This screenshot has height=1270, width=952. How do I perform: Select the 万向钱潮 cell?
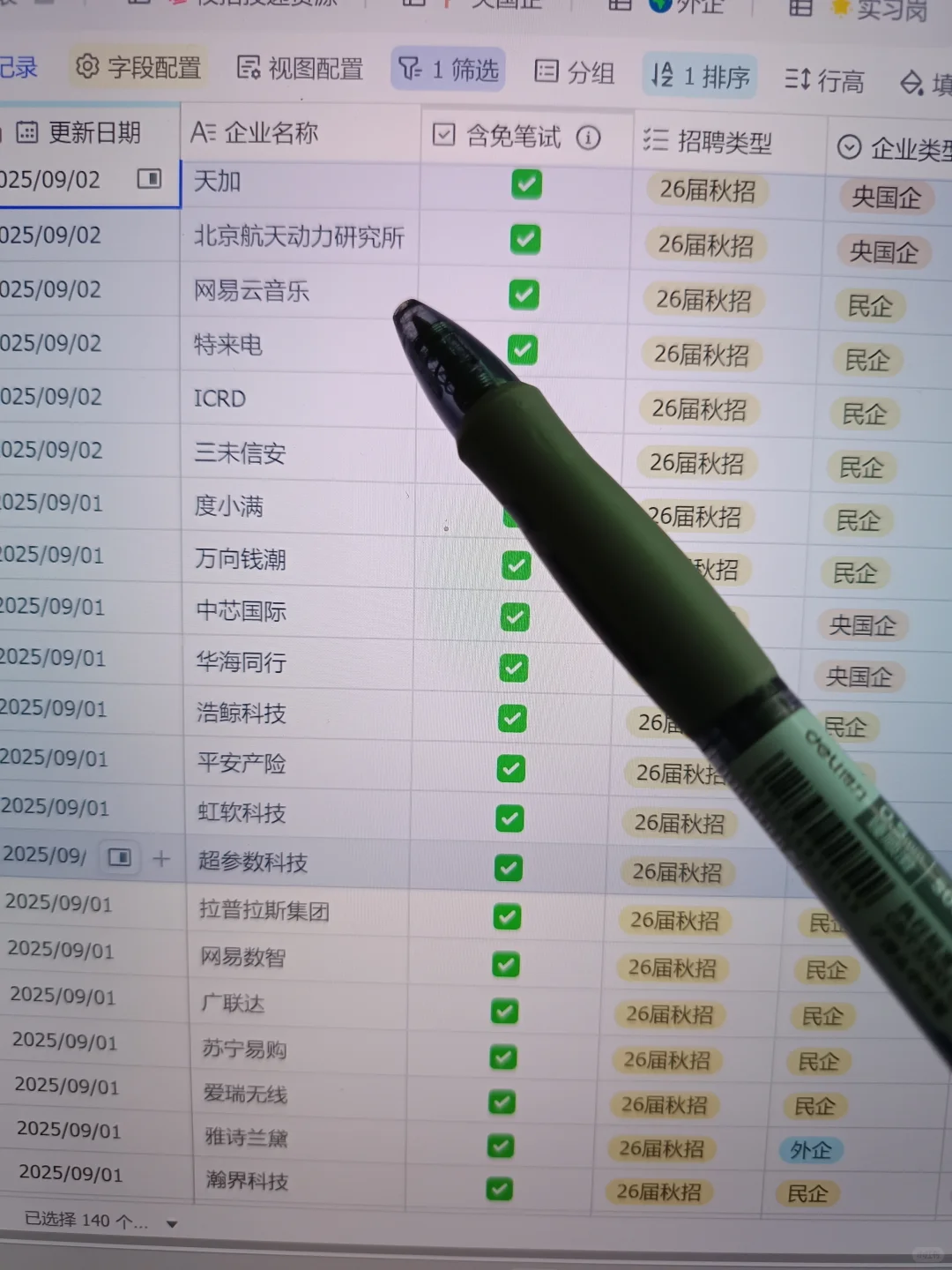[298, 558]
